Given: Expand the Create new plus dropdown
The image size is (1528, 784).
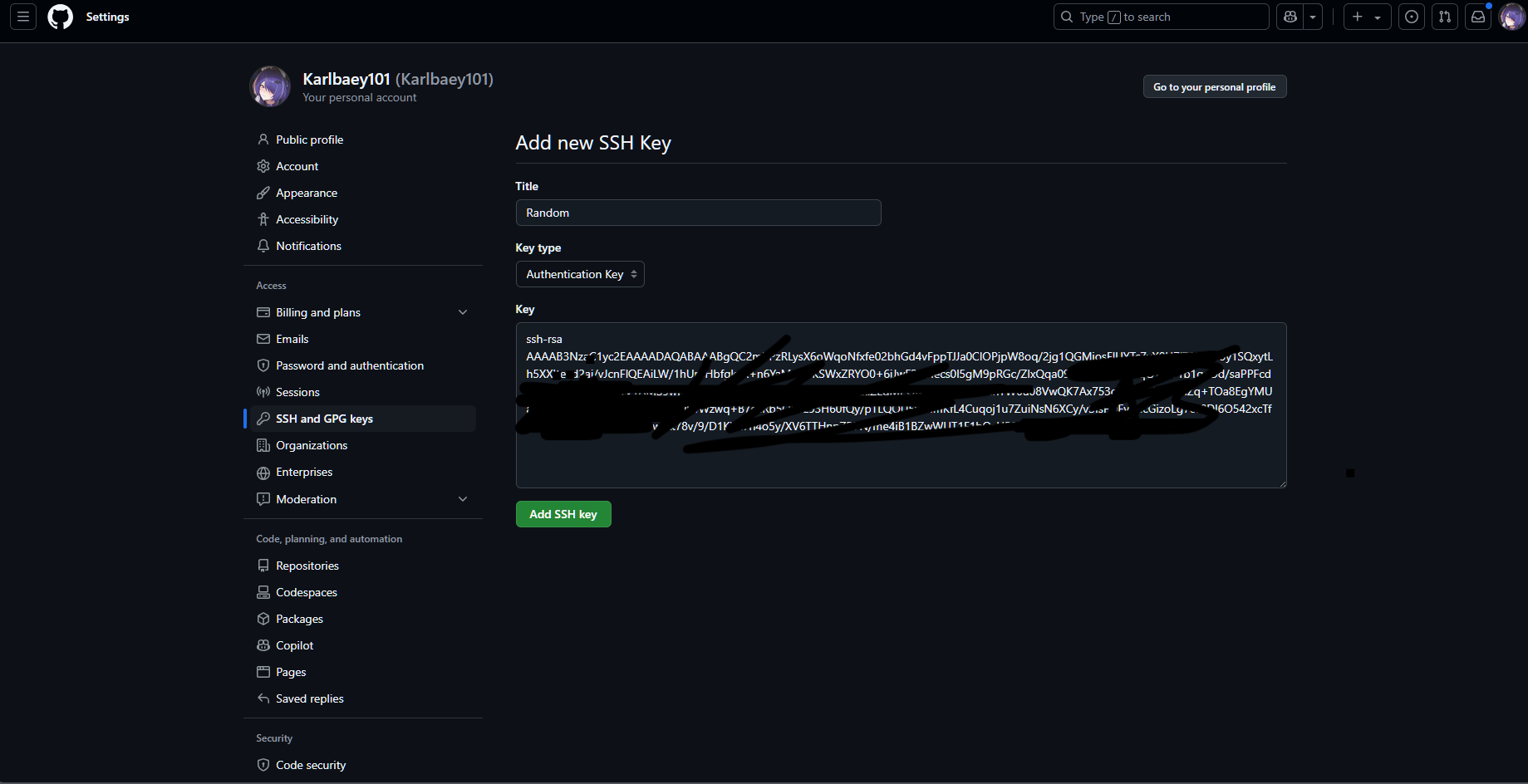Looking at the screenshot, I should [1367, 17].
